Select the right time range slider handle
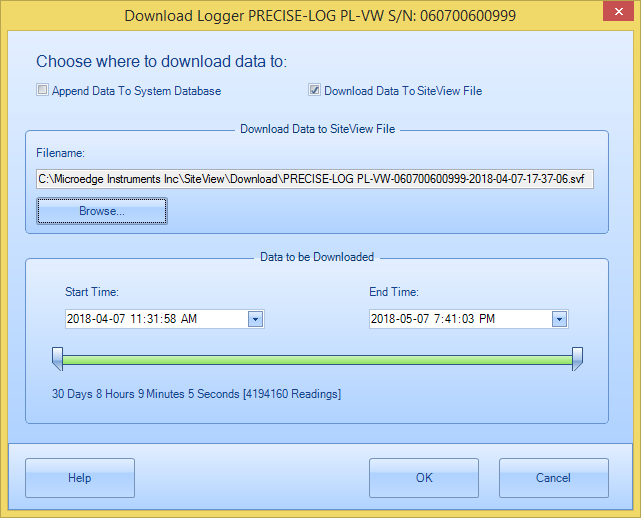Viewport: 641px width, 518px height. point(577,359)
